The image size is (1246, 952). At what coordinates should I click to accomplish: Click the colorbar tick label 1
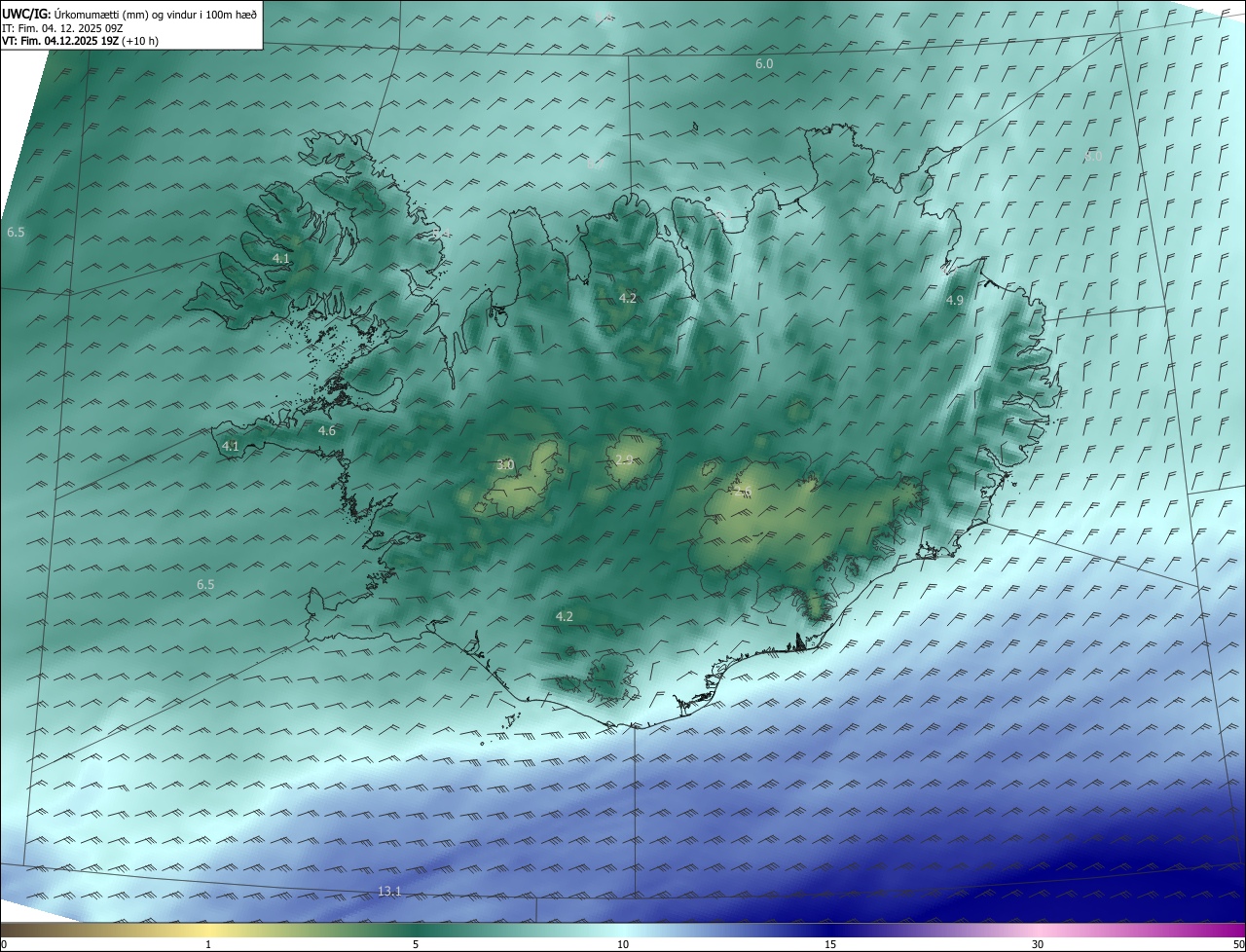point(208,944)
